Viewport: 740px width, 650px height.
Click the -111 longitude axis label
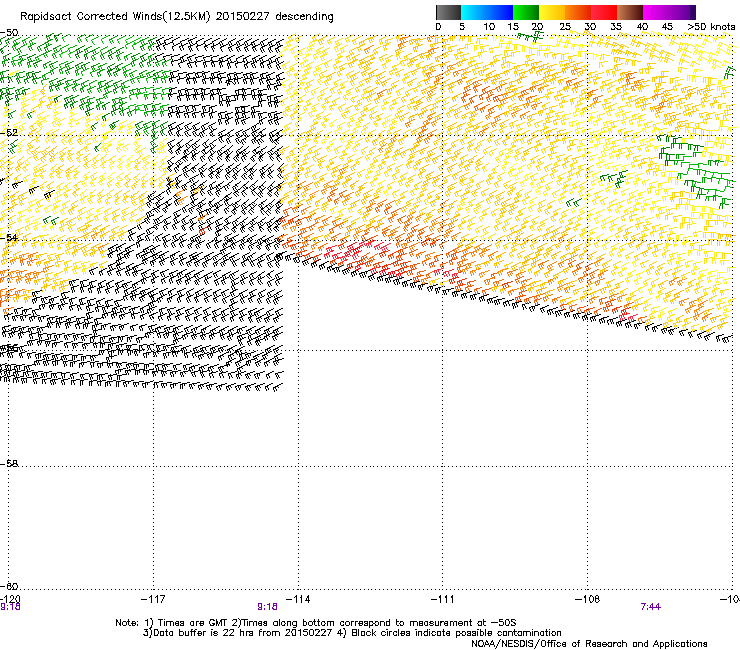click(x=443, y=599)
